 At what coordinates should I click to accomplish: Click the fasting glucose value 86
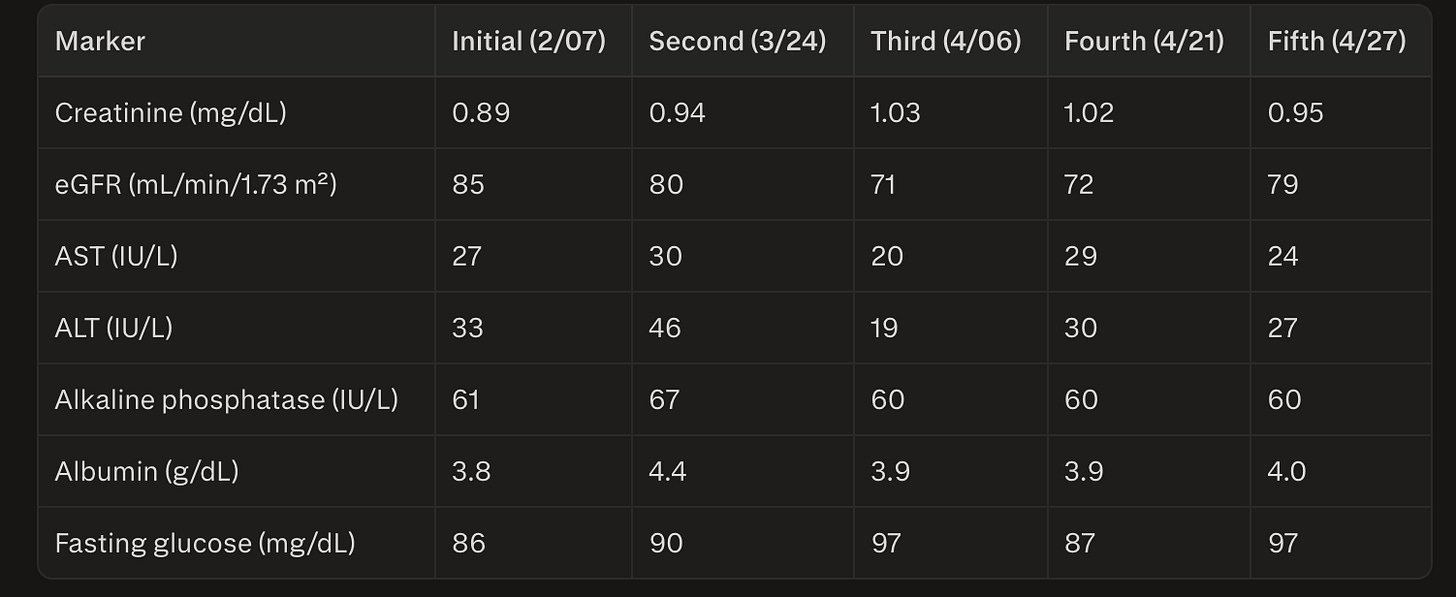(x=469, y=543)
